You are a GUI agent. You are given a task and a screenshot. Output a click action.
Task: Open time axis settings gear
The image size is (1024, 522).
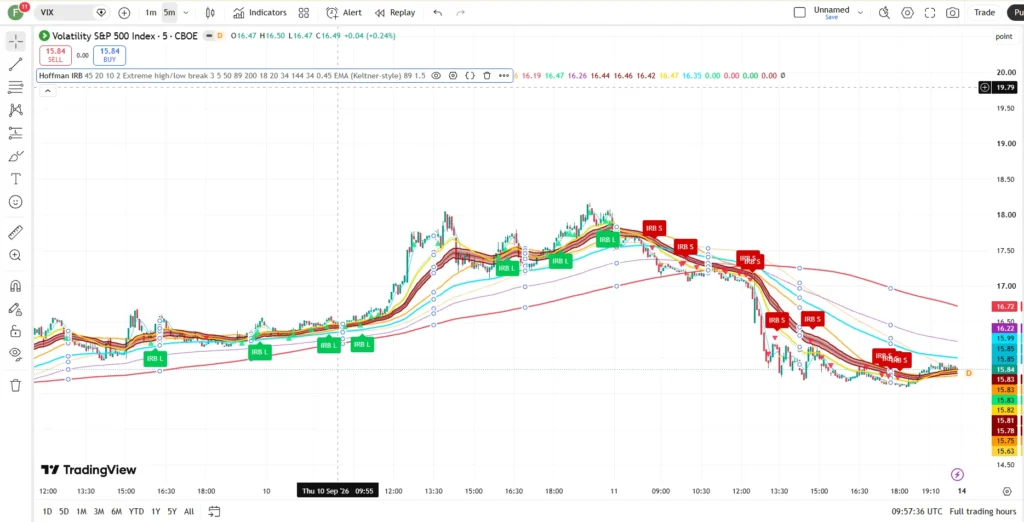click(1007, 491)
